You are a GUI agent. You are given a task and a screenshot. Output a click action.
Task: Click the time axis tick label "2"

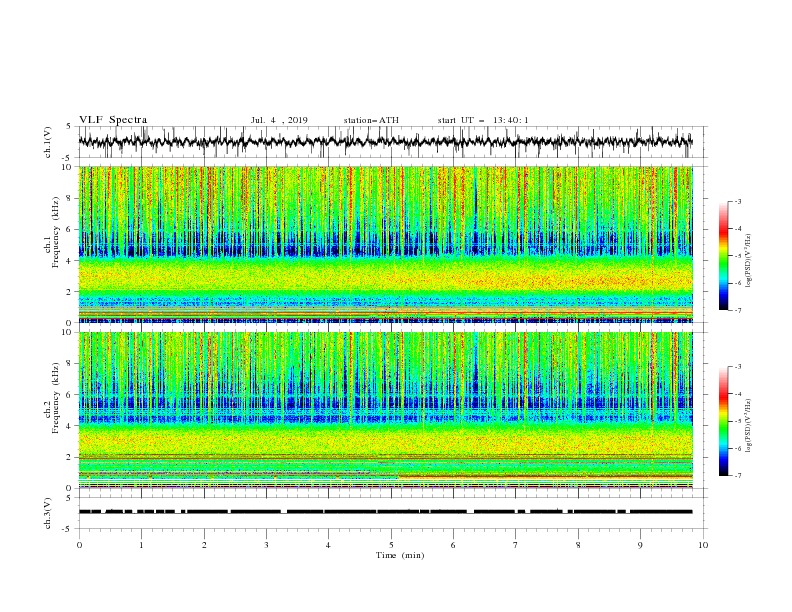point(204,545)
